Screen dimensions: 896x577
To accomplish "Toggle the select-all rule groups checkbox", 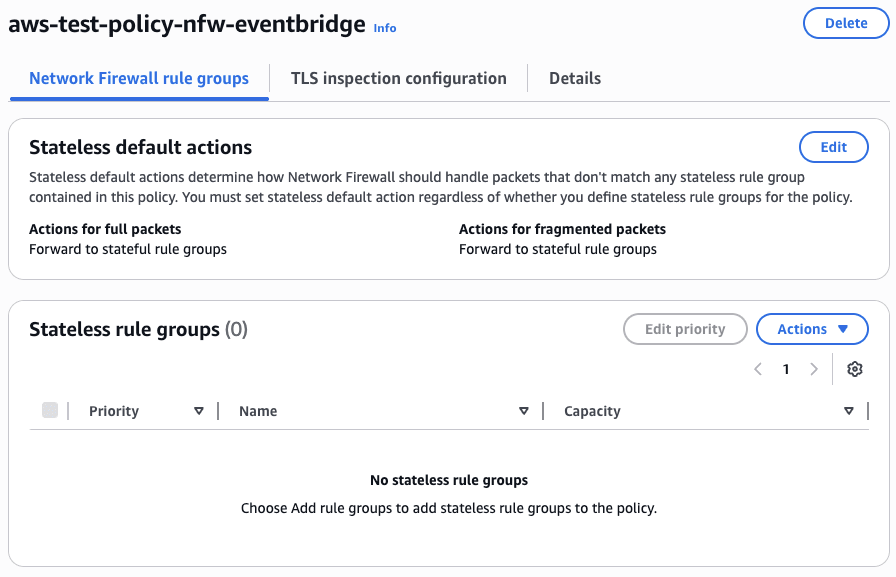I will tap(50, 410).
